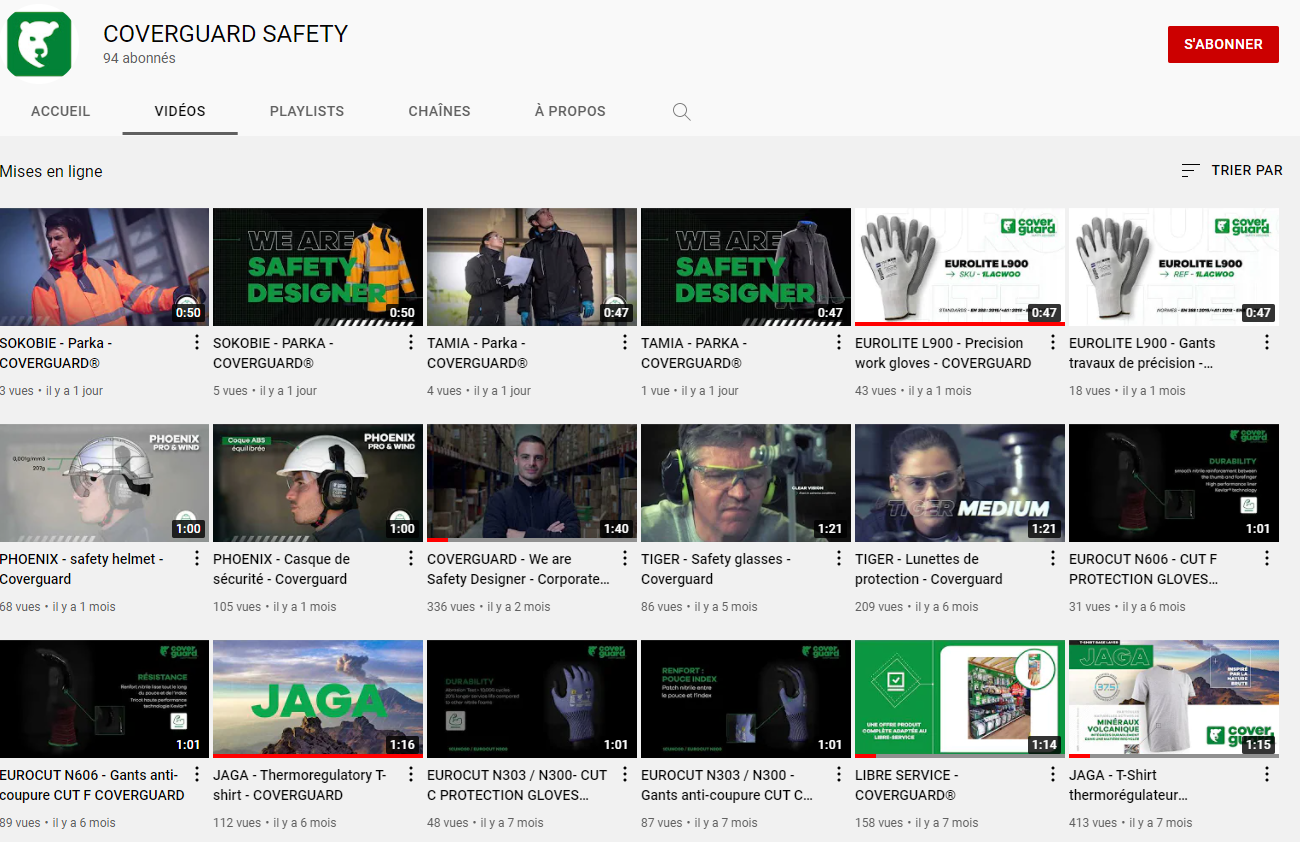Click the 94 abonnés subscriber count
Screen dimensions: 1300x842
pos(139,59)
